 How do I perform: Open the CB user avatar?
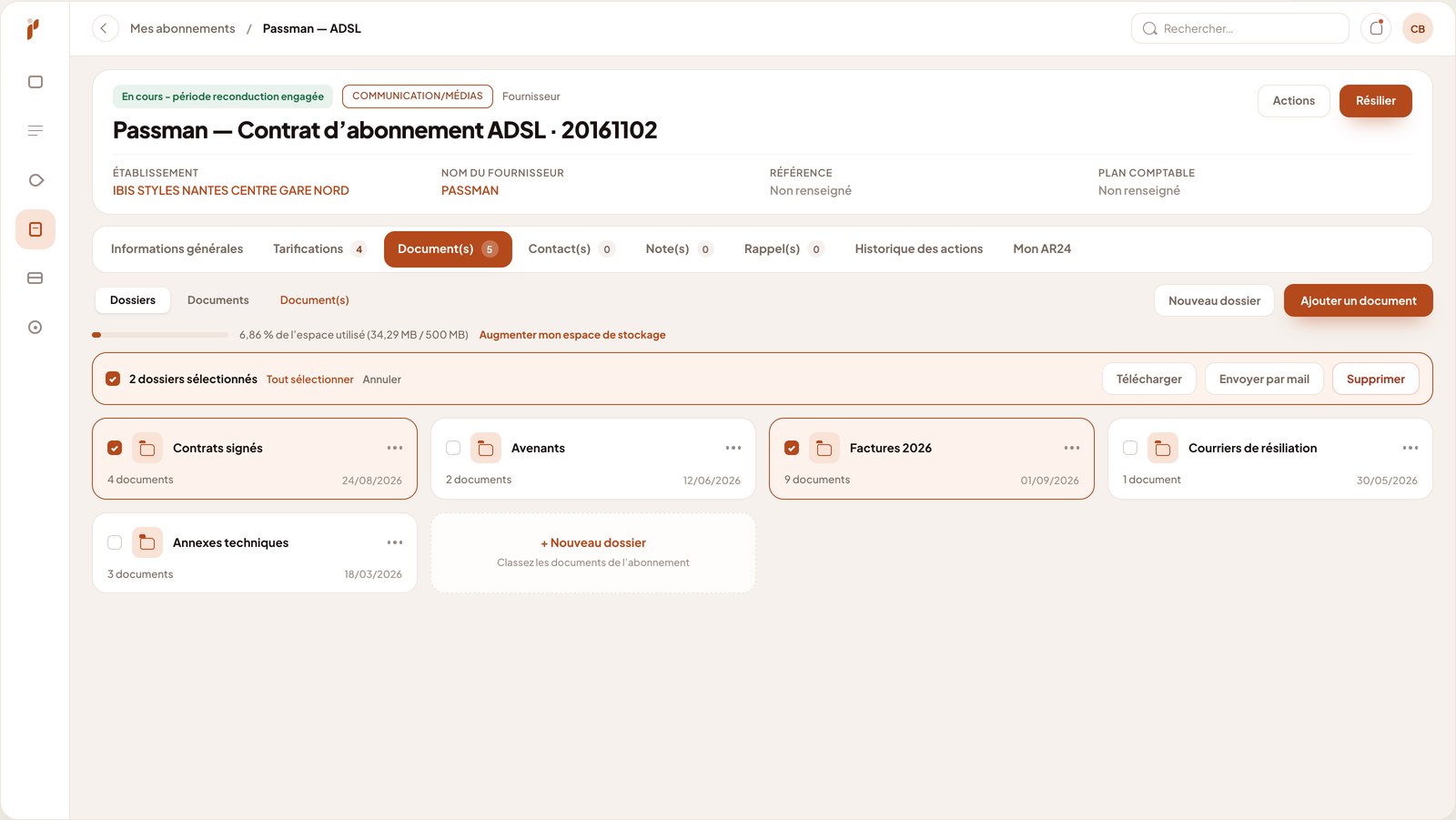point(1418,28)
